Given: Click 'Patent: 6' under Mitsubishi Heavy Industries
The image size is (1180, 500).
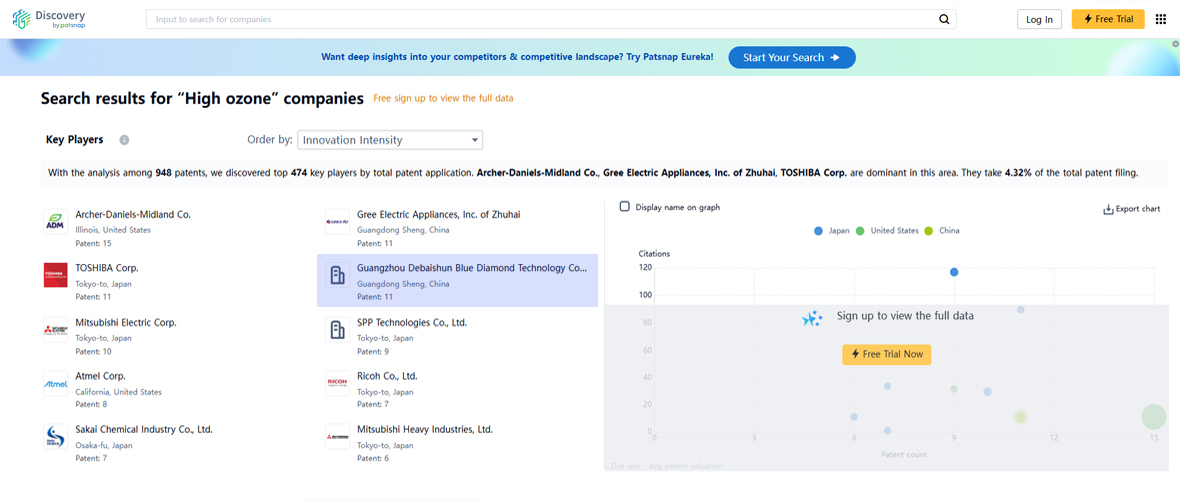Looking at the screenshot, I should click(x=373, y=459).
